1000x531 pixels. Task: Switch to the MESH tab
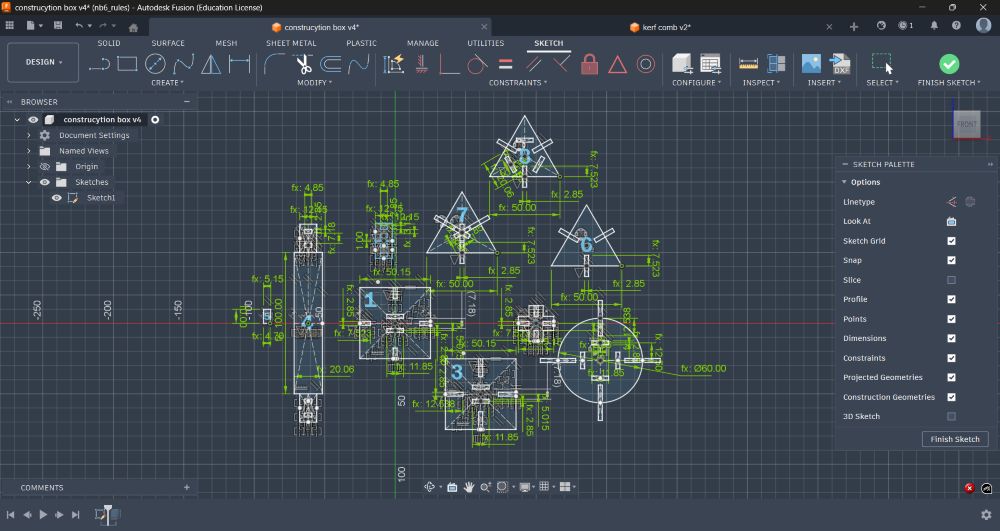point(226,43)
